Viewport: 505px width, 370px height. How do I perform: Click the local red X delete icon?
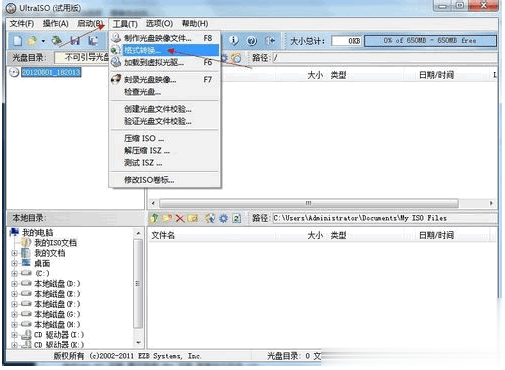tap(180, 218)
